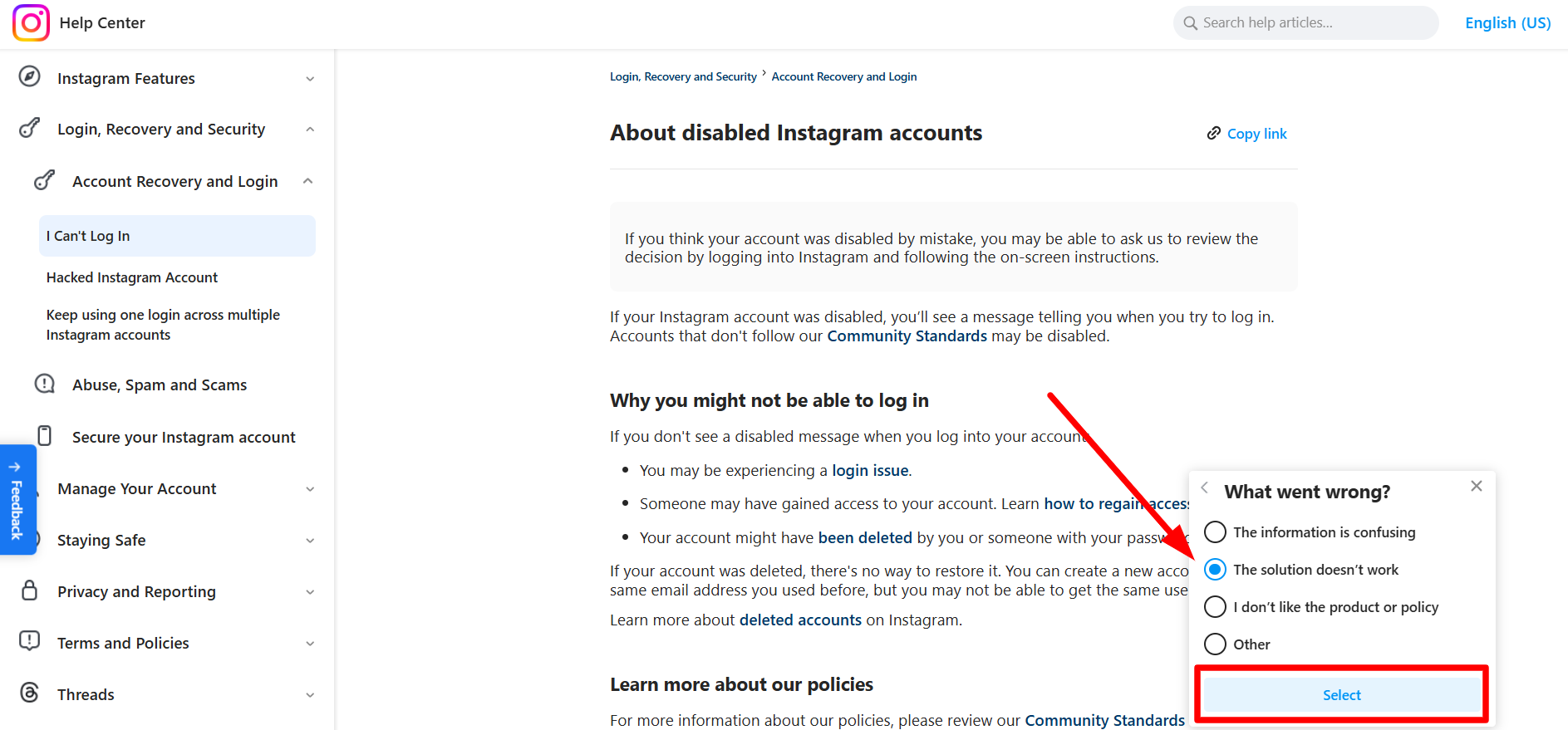Select 'The solution doesn't work' radio
1568x730 pixels.
[1215, 570]
